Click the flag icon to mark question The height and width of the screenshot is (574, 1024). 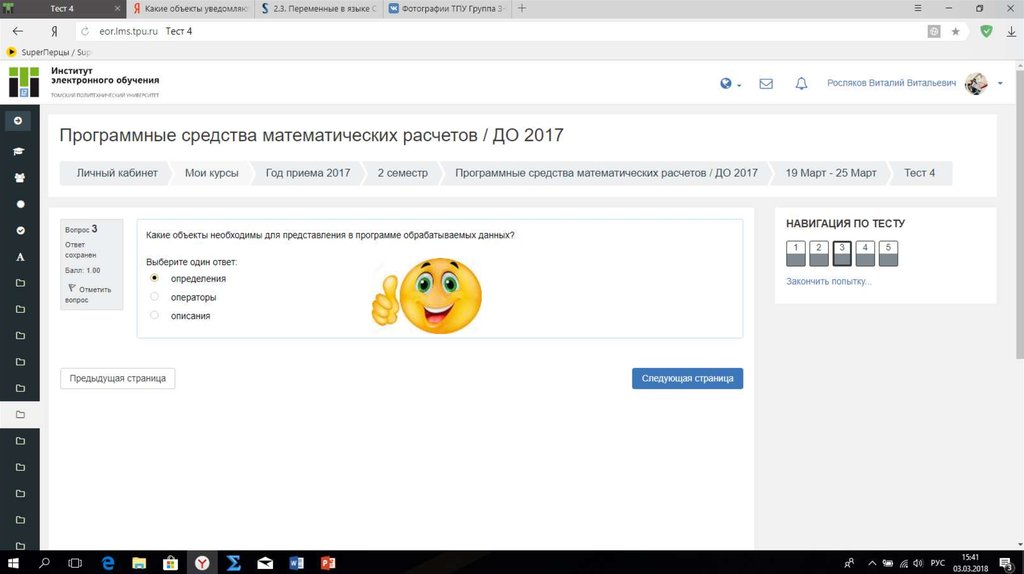[72, 288]
